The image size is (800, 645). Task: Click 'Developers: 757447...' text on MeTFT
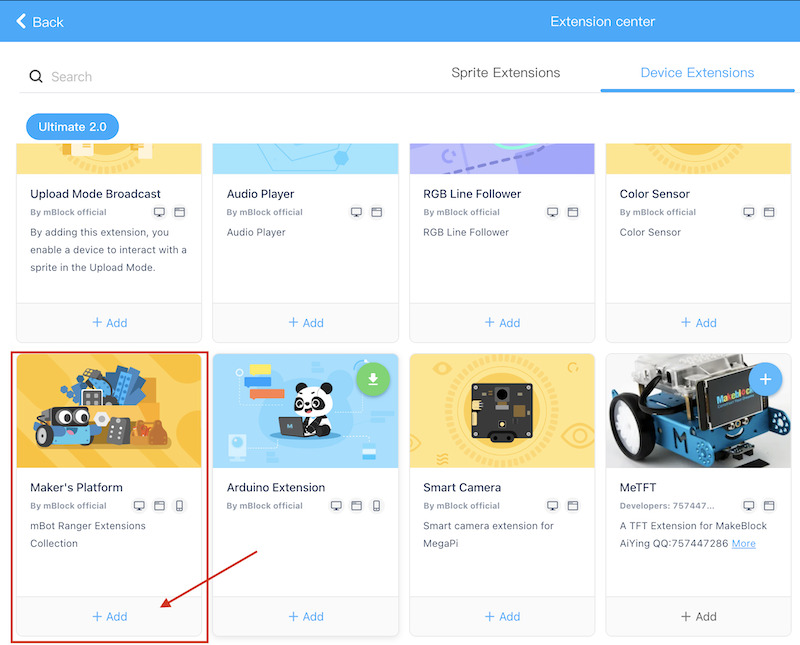coord(667,506)
